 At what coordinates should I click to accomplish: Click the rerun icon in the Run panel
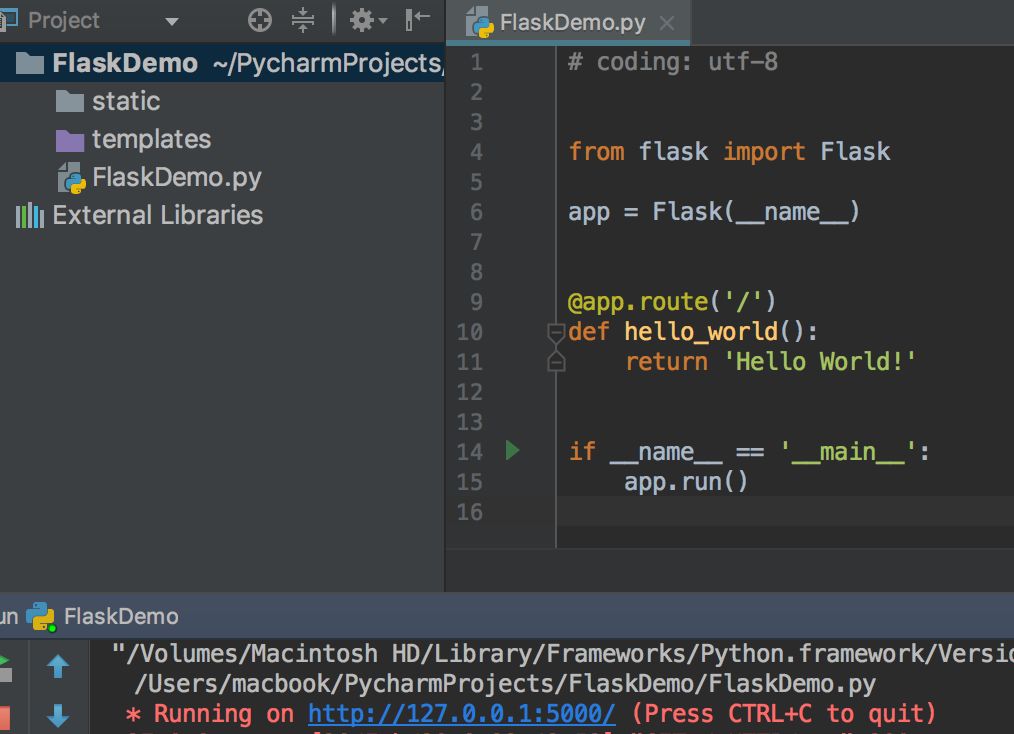point(5,667)
